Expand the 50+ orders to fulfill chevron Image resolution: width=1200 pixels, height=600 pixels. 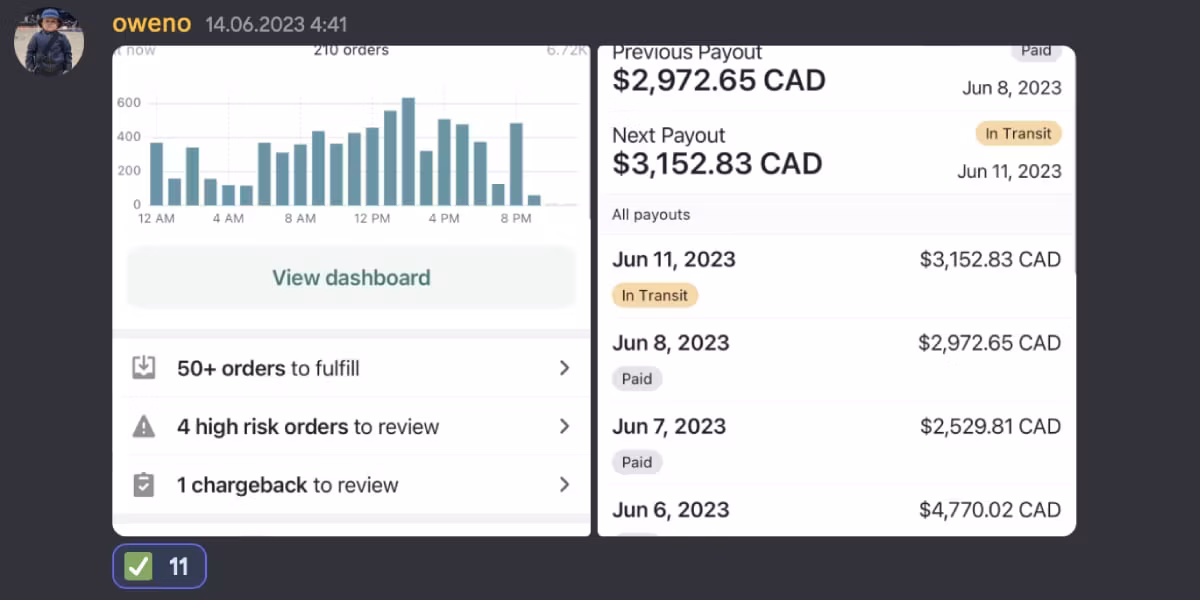click(x=564, y=368)
